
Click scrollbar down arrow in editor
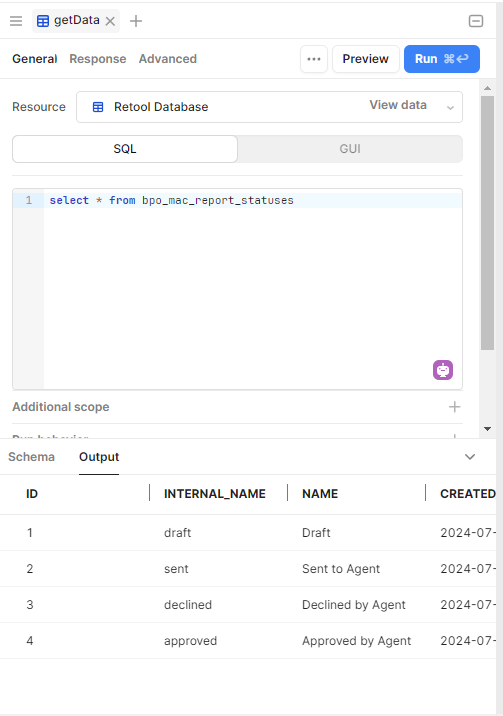point(487,429)
